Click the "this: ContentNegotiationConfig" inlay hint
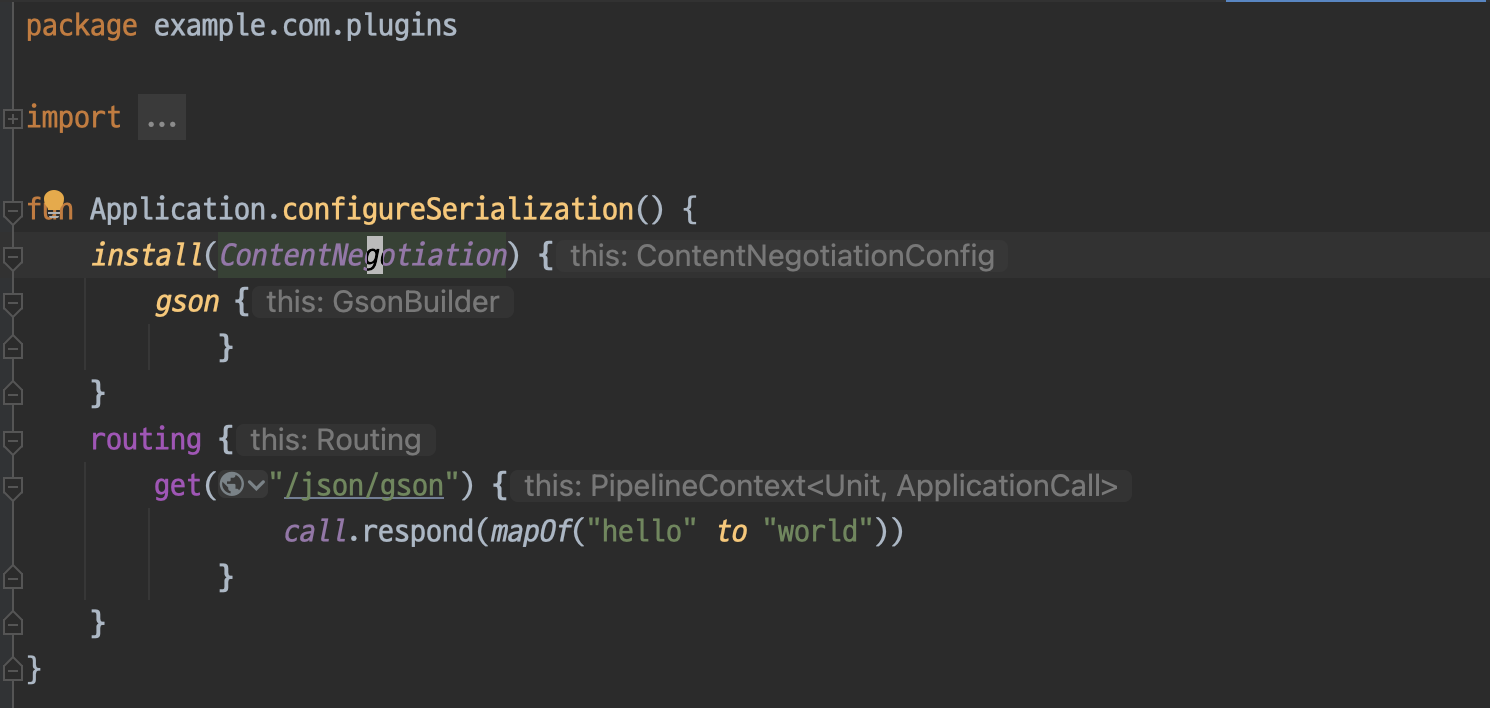This screenshot has height=708, width=1490. [782, 256]
